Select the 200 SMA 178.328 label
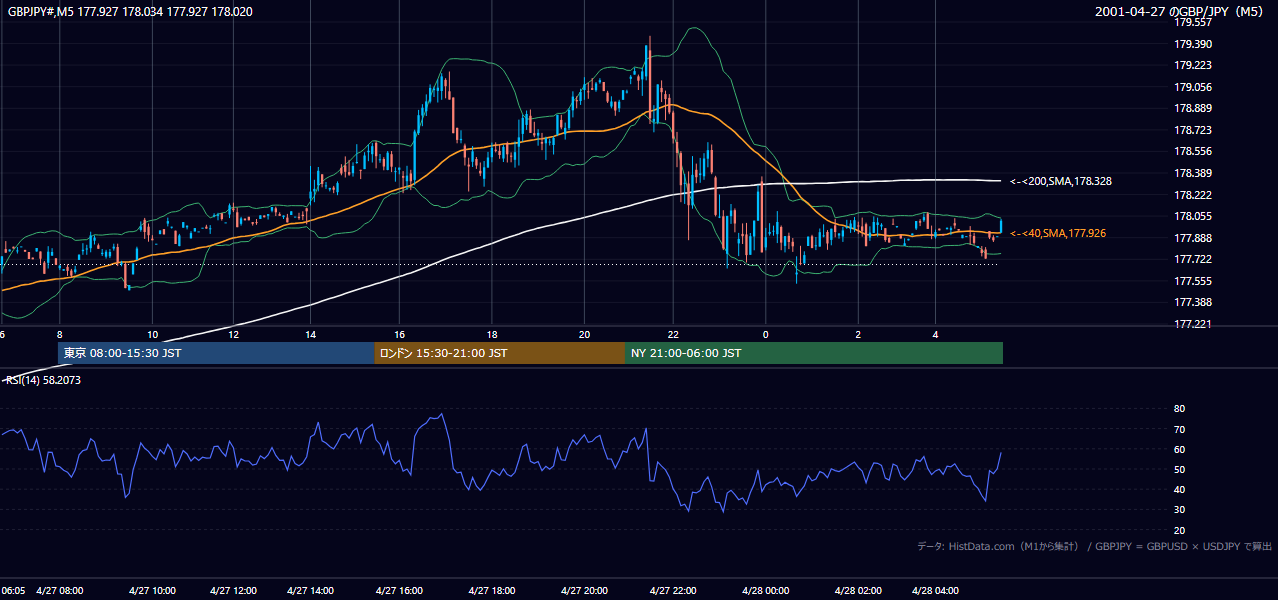 click(x=1061, y=181)
